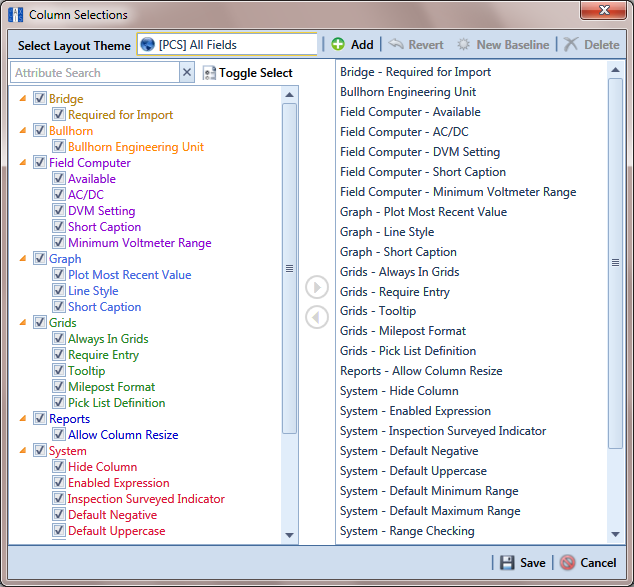Click the move-right arrow circle button

[317, 287]
